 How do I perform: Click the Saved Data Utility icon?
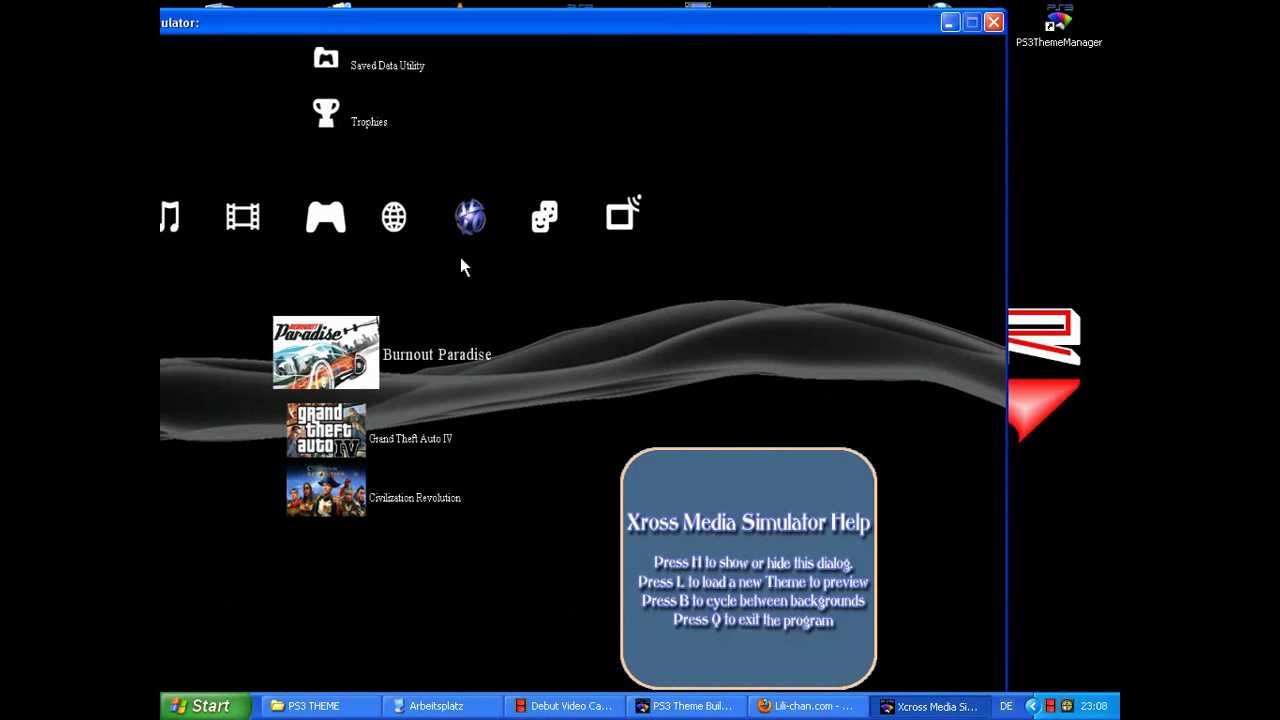[x=326, y=59]
